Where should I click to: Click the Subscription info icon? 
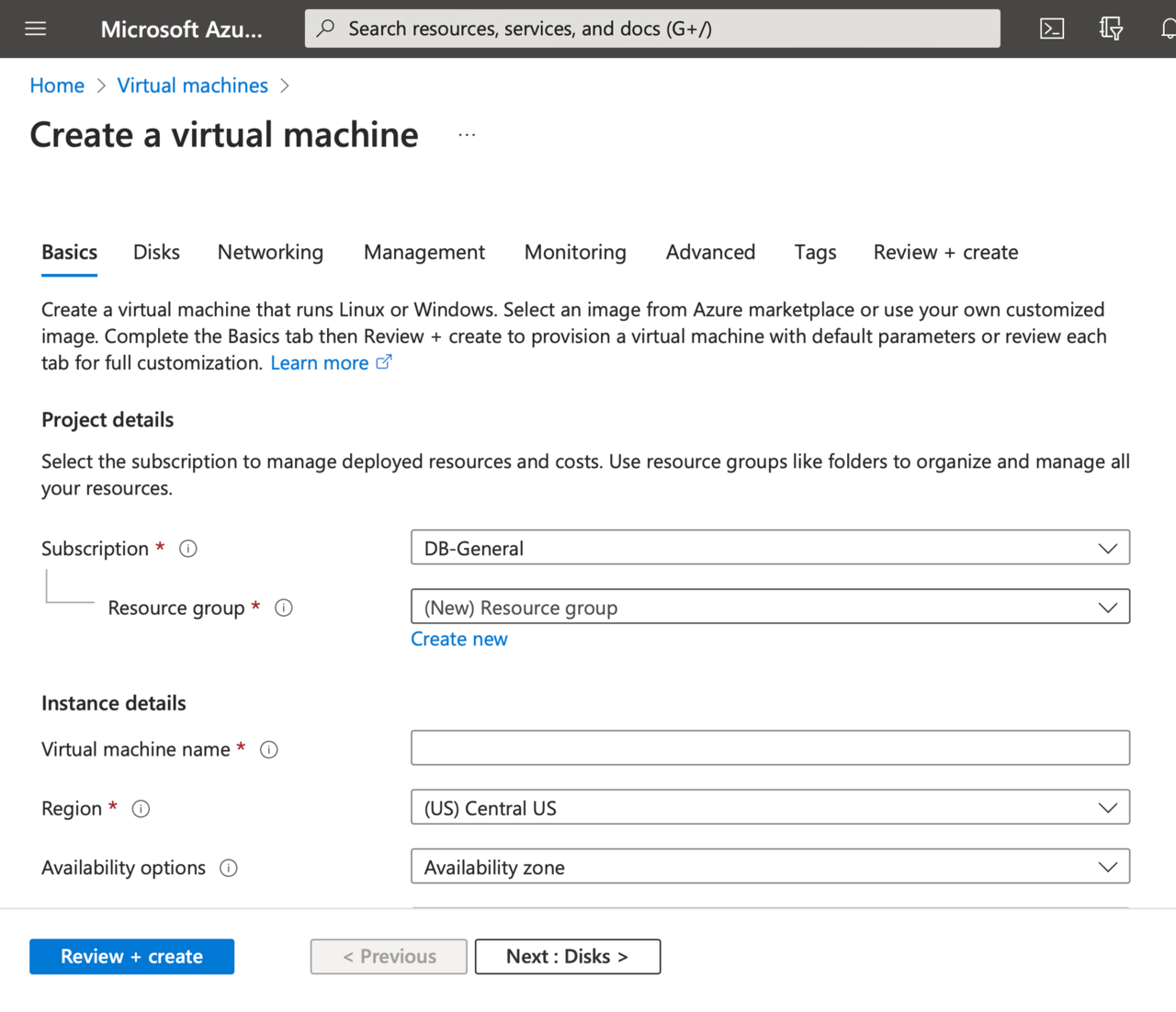[187, 548]
